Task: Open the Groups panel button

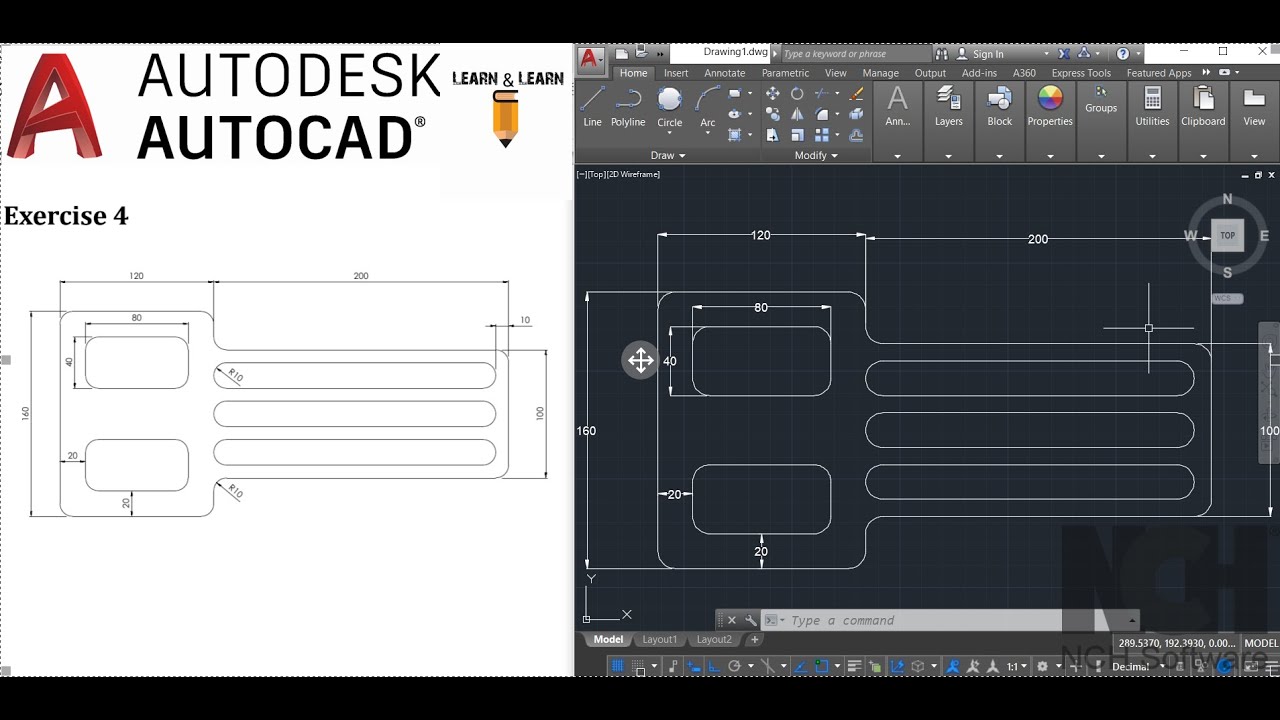Action: (x=1101, y=100)
